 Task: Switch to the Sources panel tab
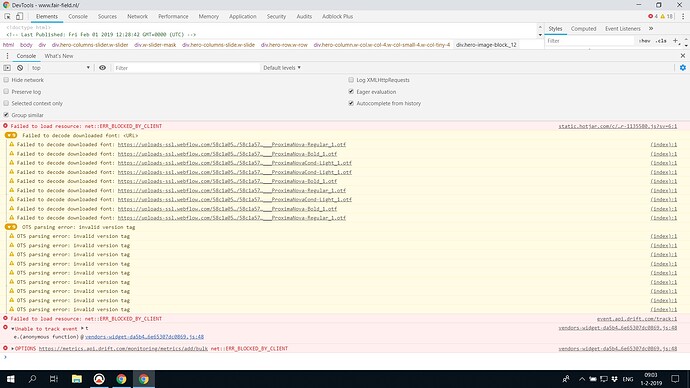107,16
